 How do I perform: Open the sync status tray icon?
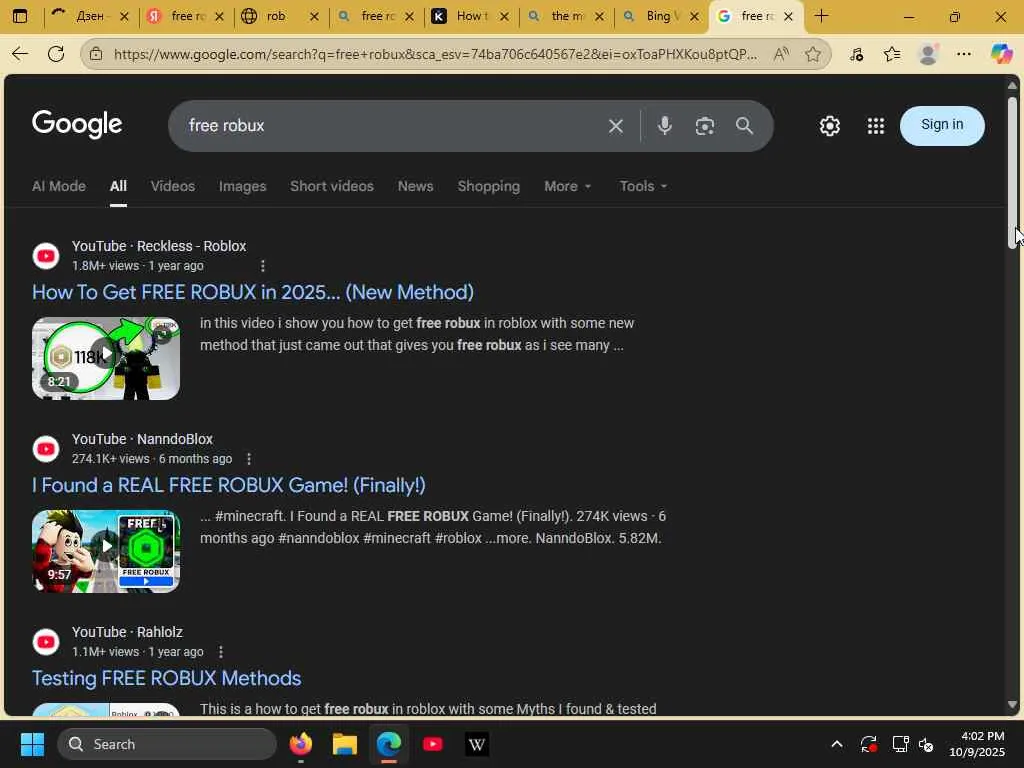869,744
